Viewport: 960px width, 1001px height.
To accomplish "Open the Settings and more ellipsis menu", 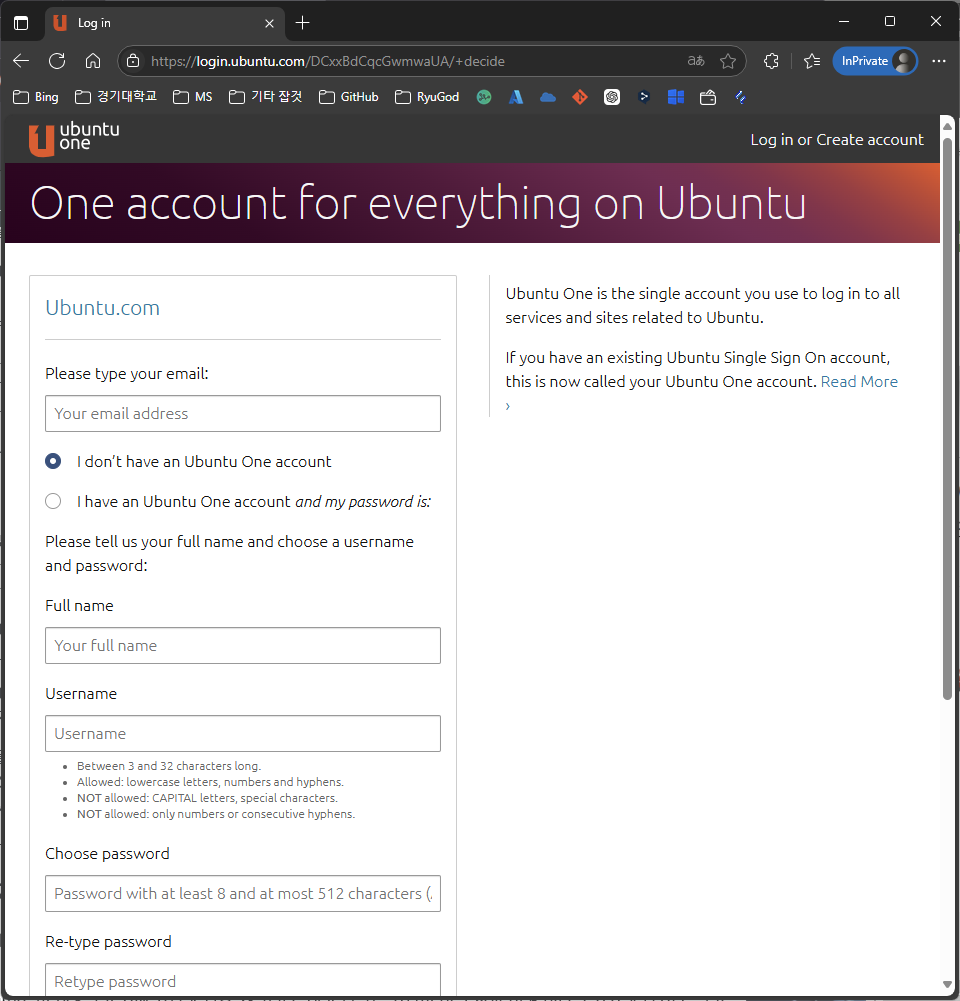I will [x=938, y=61].
